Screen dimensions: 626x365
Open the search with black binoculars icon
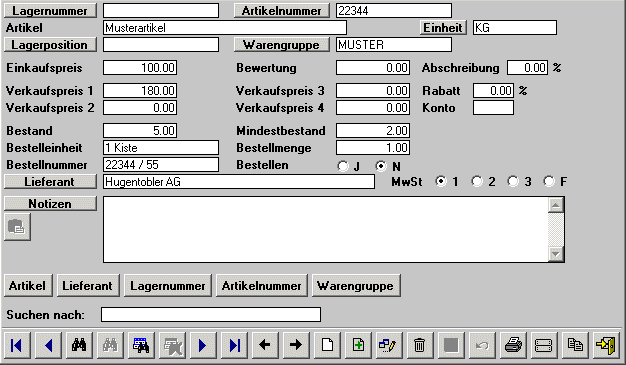click(79, 345)
